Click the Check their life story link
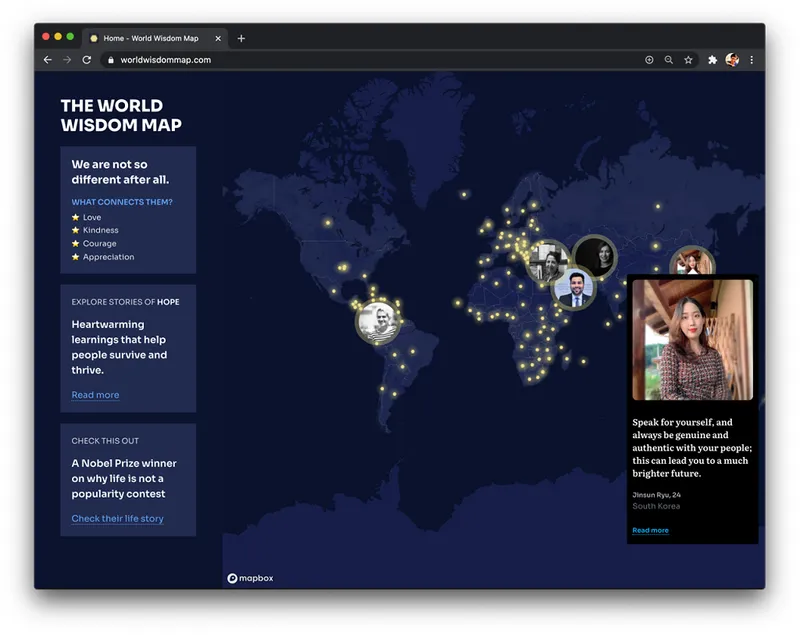The height and width of the screenshot is (635, 800). 117,518
